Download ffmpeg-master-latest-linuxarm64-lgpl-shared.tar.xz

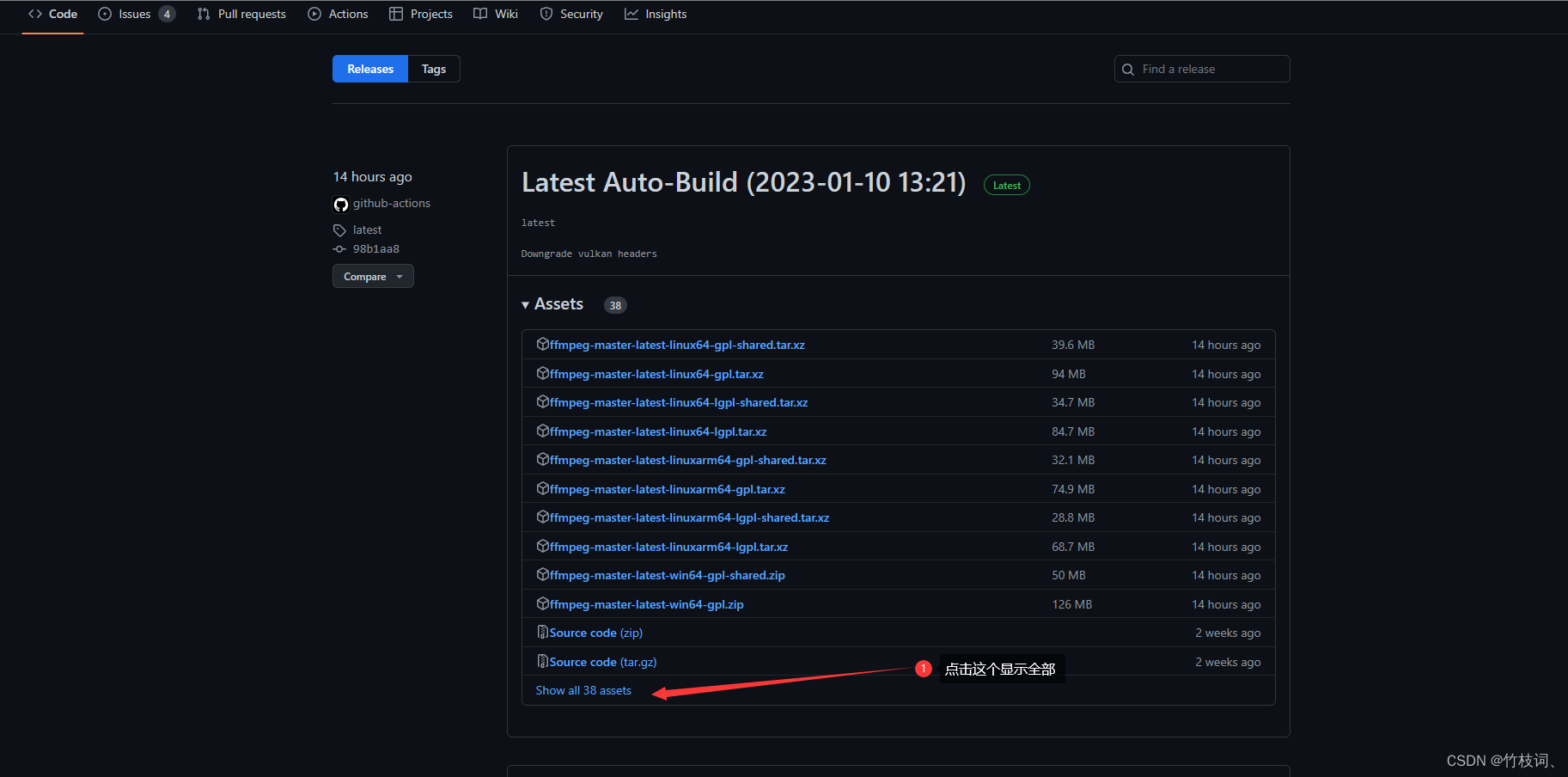pyautogui.click(x=690, y=517)
